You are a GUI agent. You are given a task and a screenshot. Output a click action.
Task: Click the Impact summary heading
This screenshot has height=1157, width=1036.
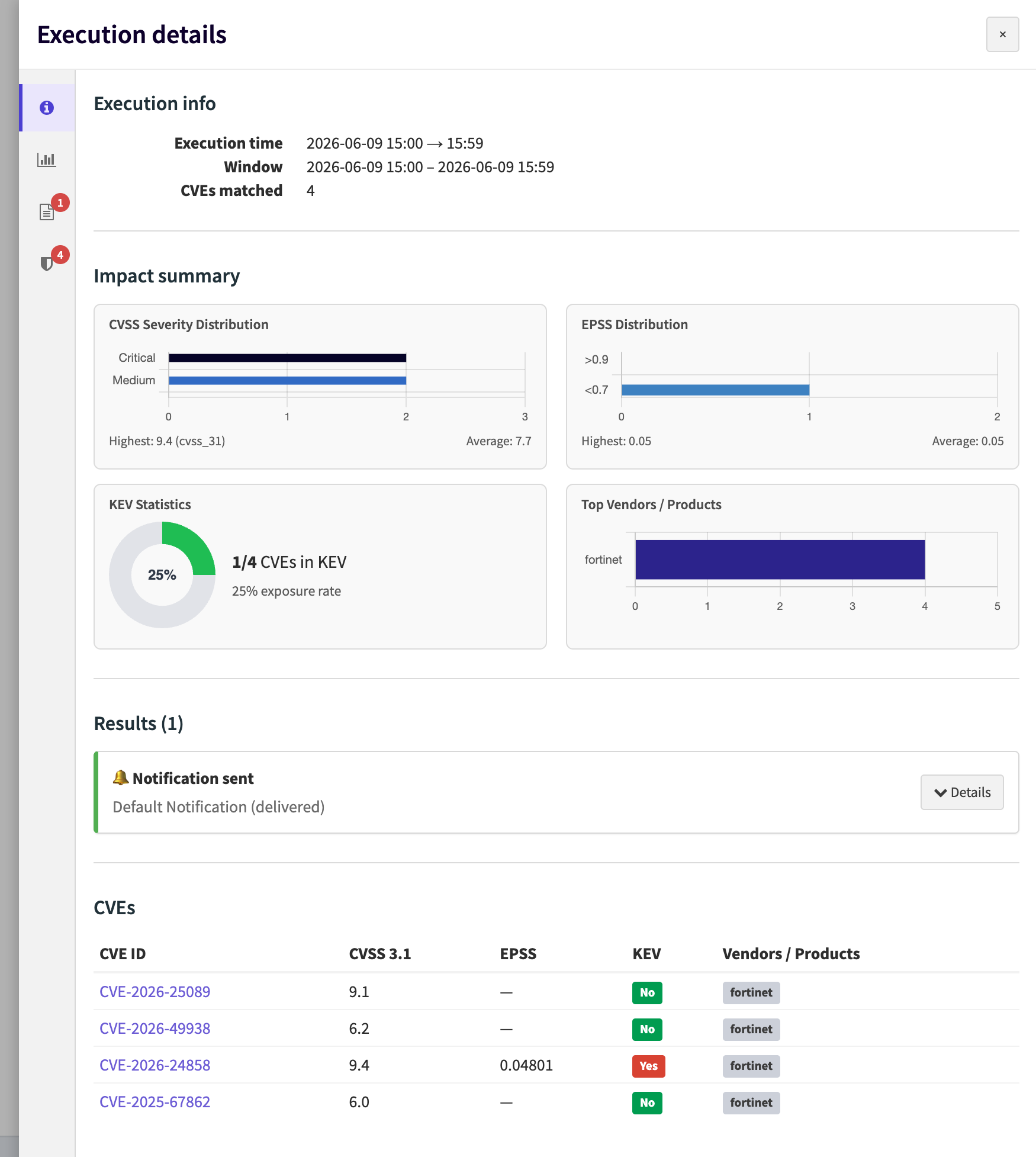click(x=166, y=276)
